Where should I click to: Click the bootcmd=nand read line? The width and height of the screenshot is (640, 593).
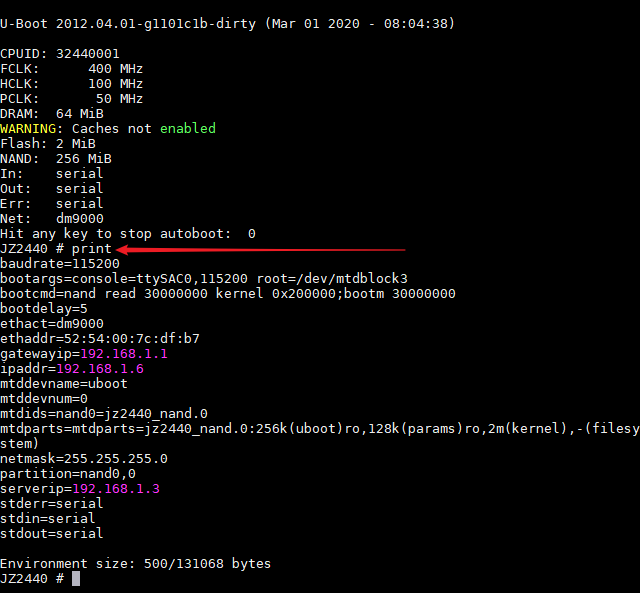click(x=228, y=294)
